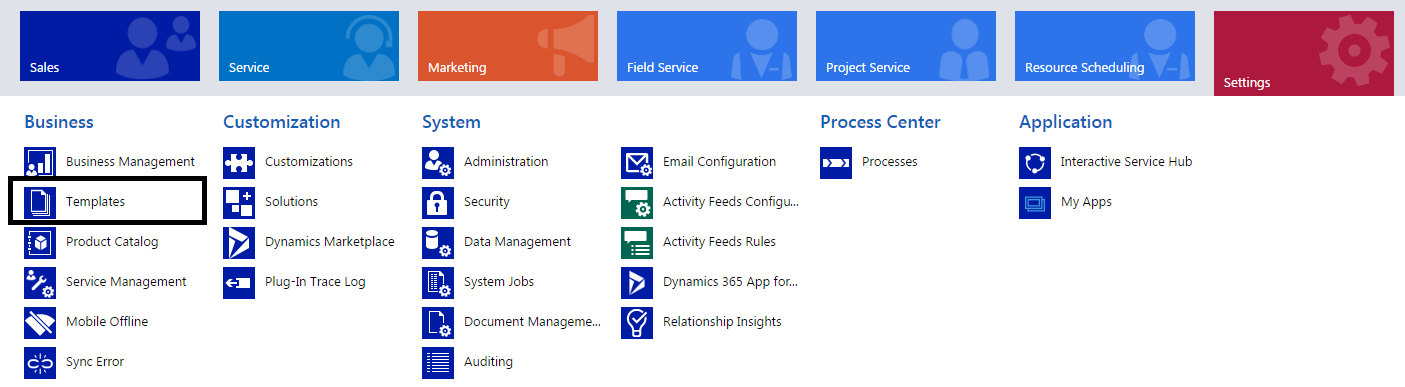Select the Settings tile

point(1304,54)
